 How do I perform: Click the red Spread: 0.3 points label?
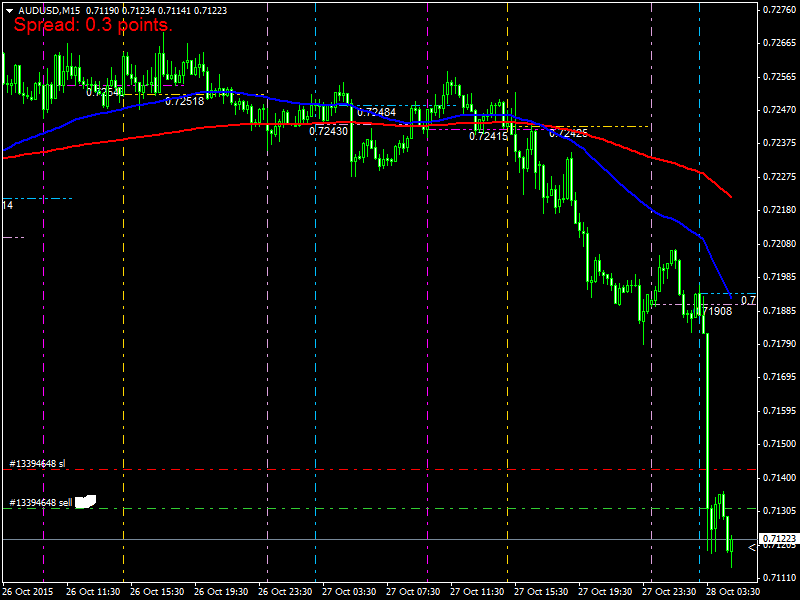[93, 26]
